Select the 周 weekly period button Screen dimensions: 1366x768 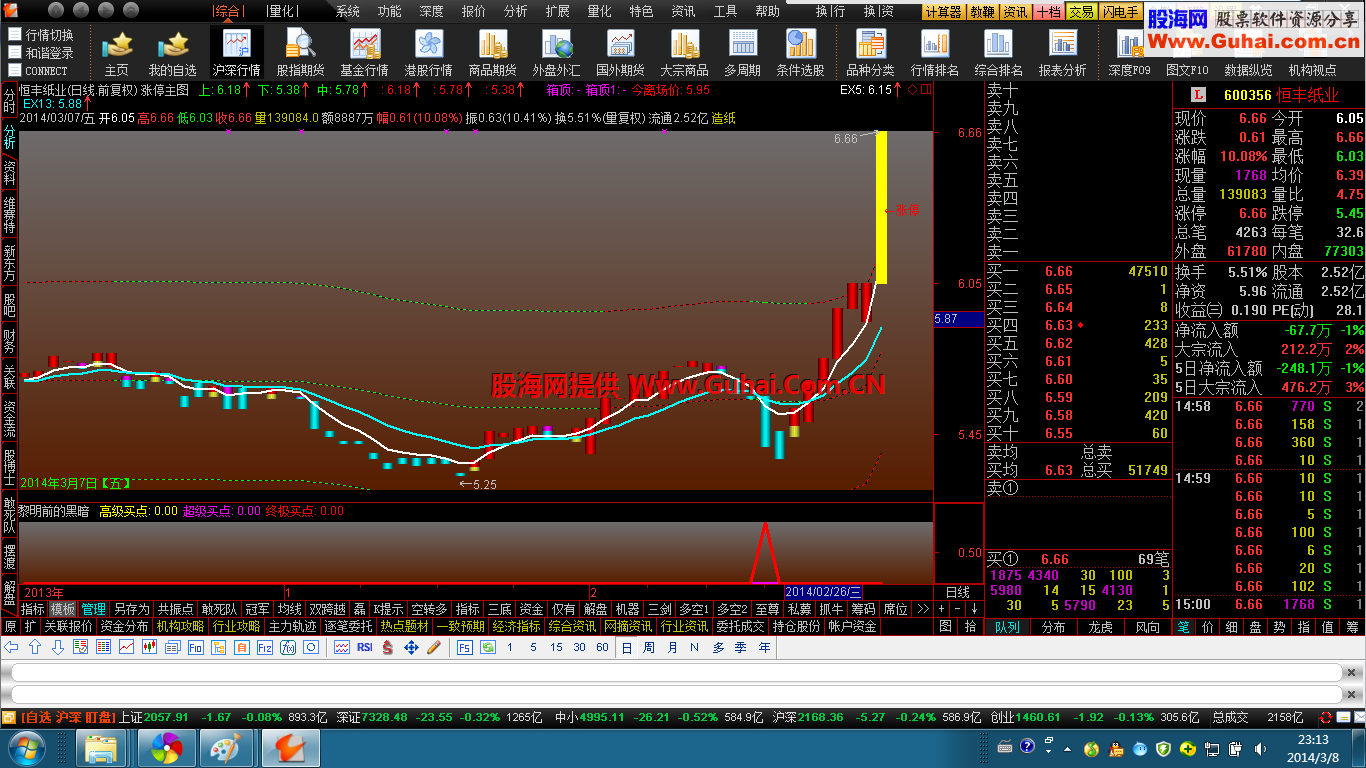click(x=649, y=647)
